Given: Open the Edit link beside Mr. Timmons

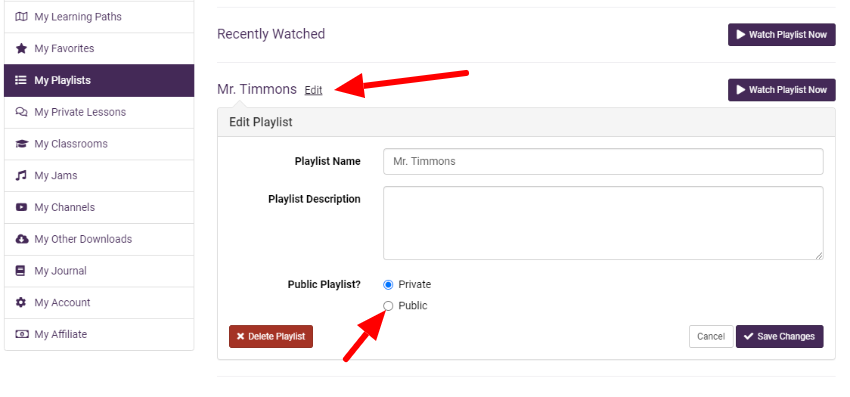Looking at the screenshot, I should click(313, 91).
